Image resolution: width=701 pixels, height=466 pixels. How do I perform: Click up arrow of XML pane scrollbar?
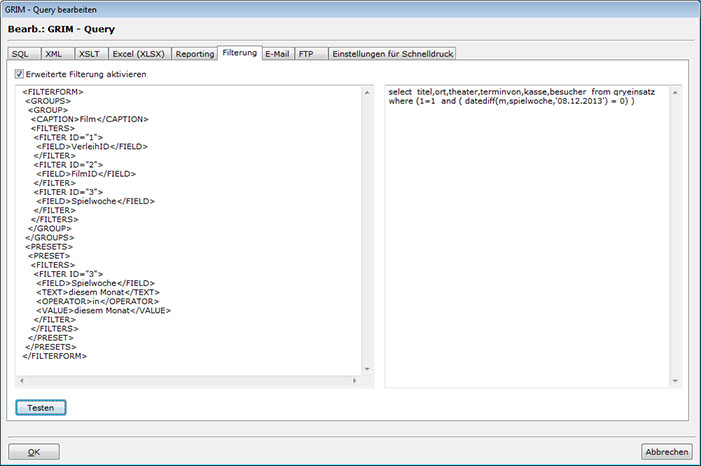pos(366,93)
